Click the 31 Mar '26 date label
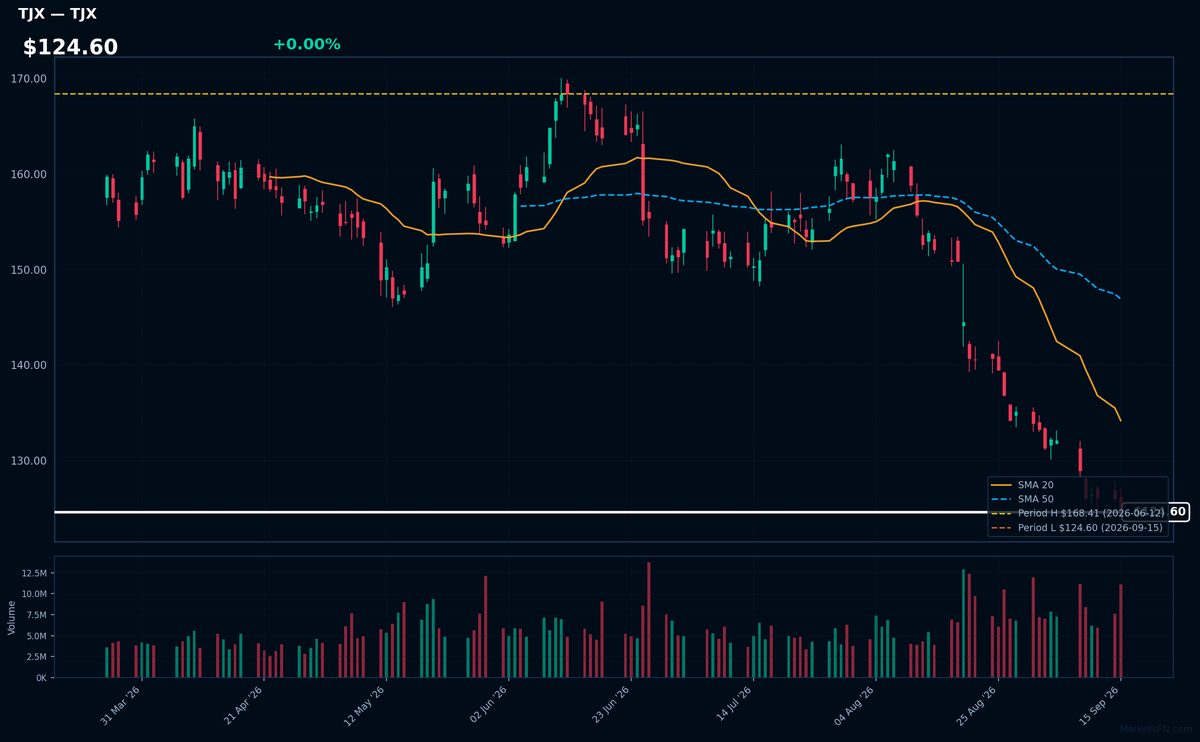This screenshot has height=742, width=1200. click(x=121, y=706)
